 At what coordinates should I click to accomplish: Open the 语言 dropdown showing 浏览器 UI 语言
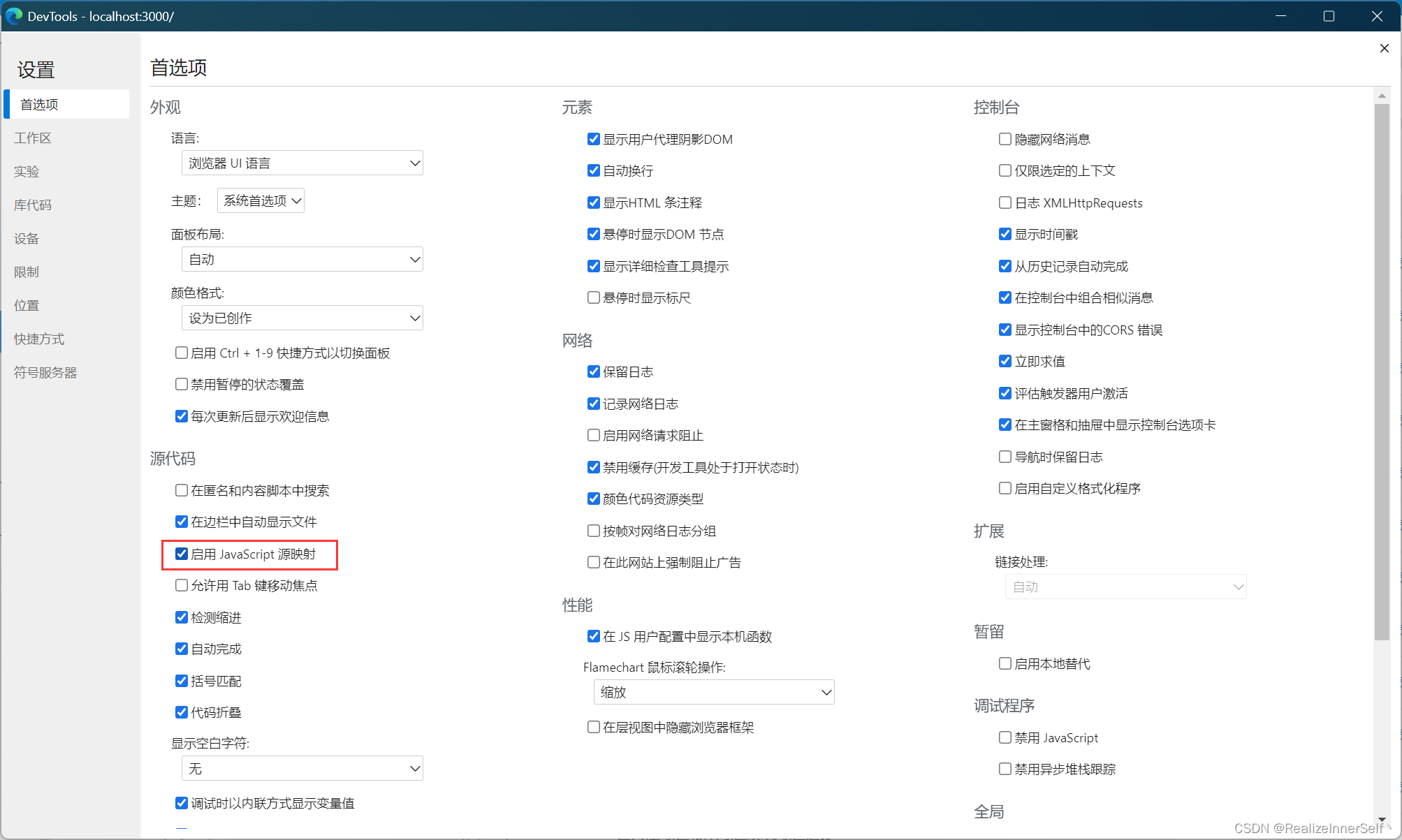(x=302, y=163)
